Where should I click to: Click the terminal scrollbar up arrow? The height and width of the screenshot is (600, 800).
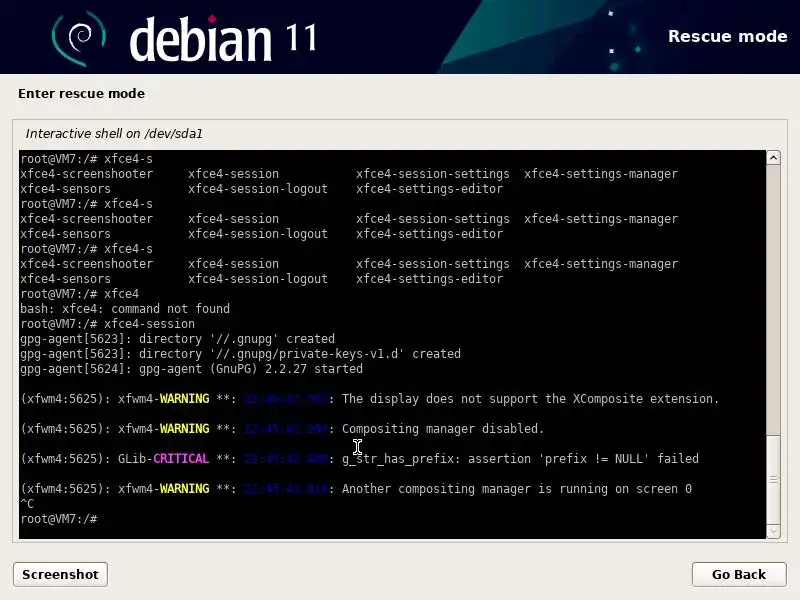coord(773,158)
